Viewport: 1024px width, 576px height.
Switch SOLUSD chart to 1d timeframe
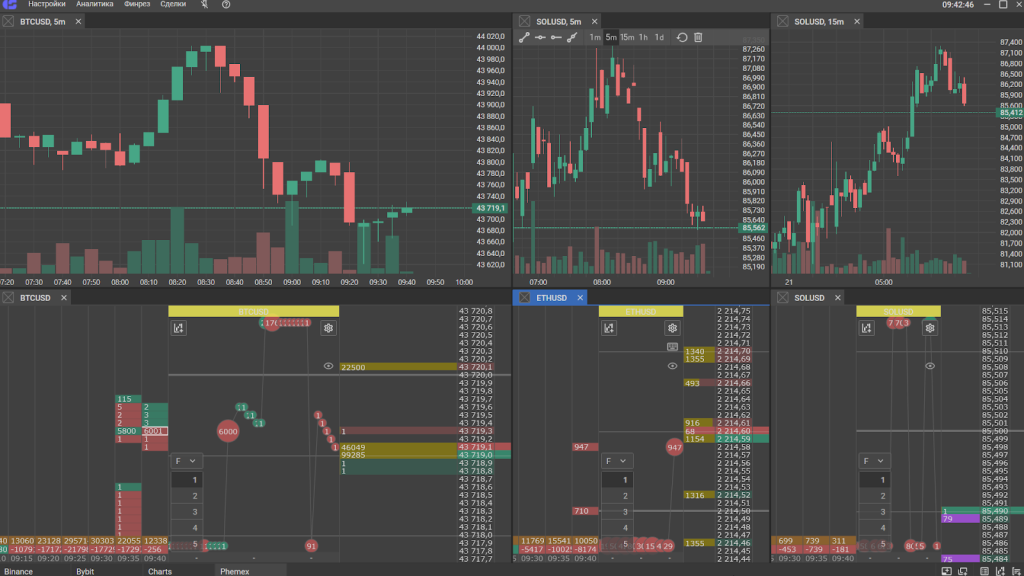pyautogui.click(x=659, y=37)
